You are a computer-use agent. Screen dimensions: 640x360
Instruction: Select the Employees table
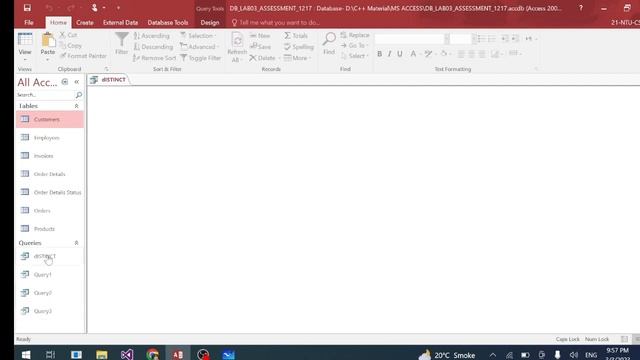(50, 138)
